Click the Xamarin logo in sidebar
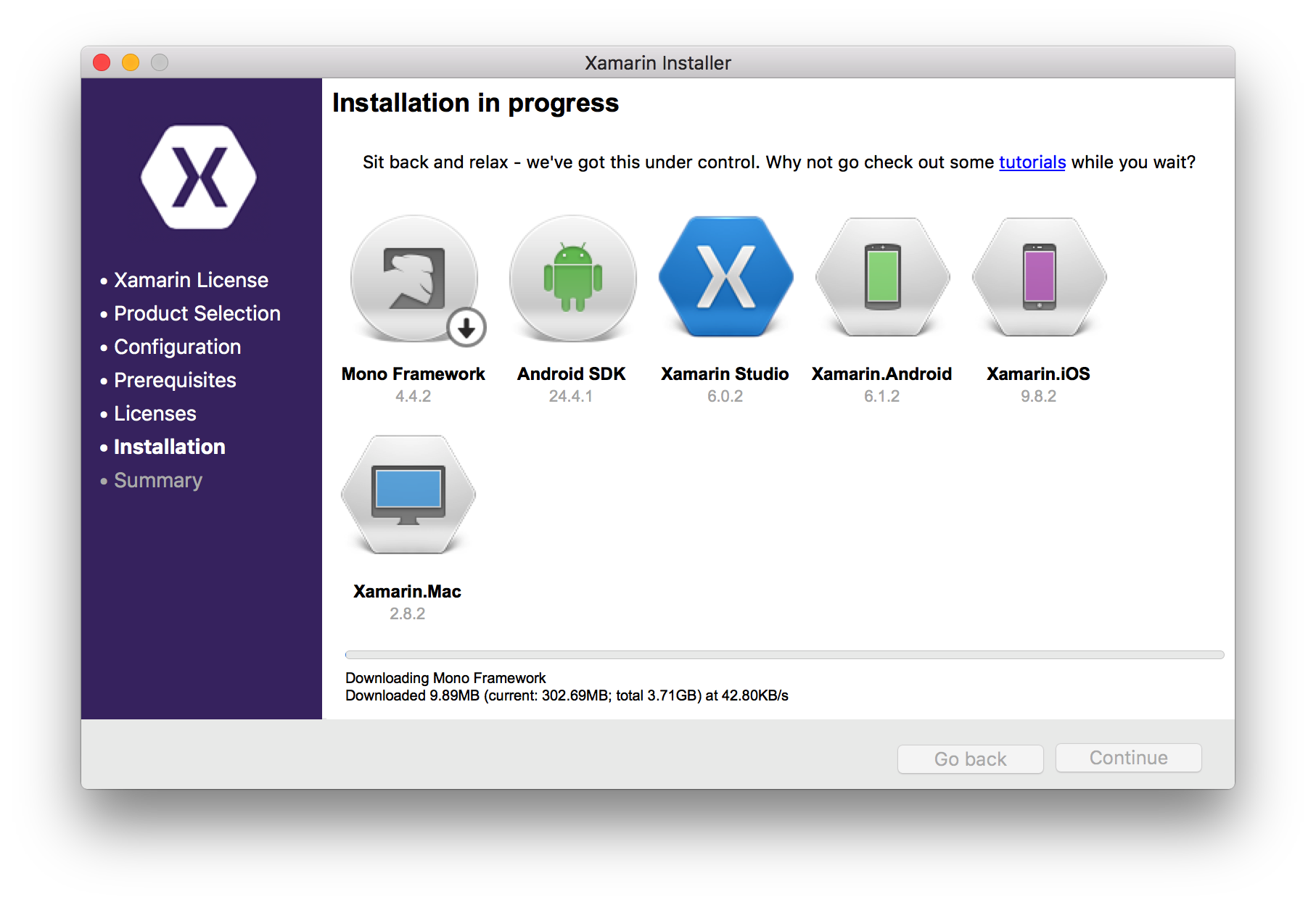Viewport: 1316px width, 905px height. point(199,177)
